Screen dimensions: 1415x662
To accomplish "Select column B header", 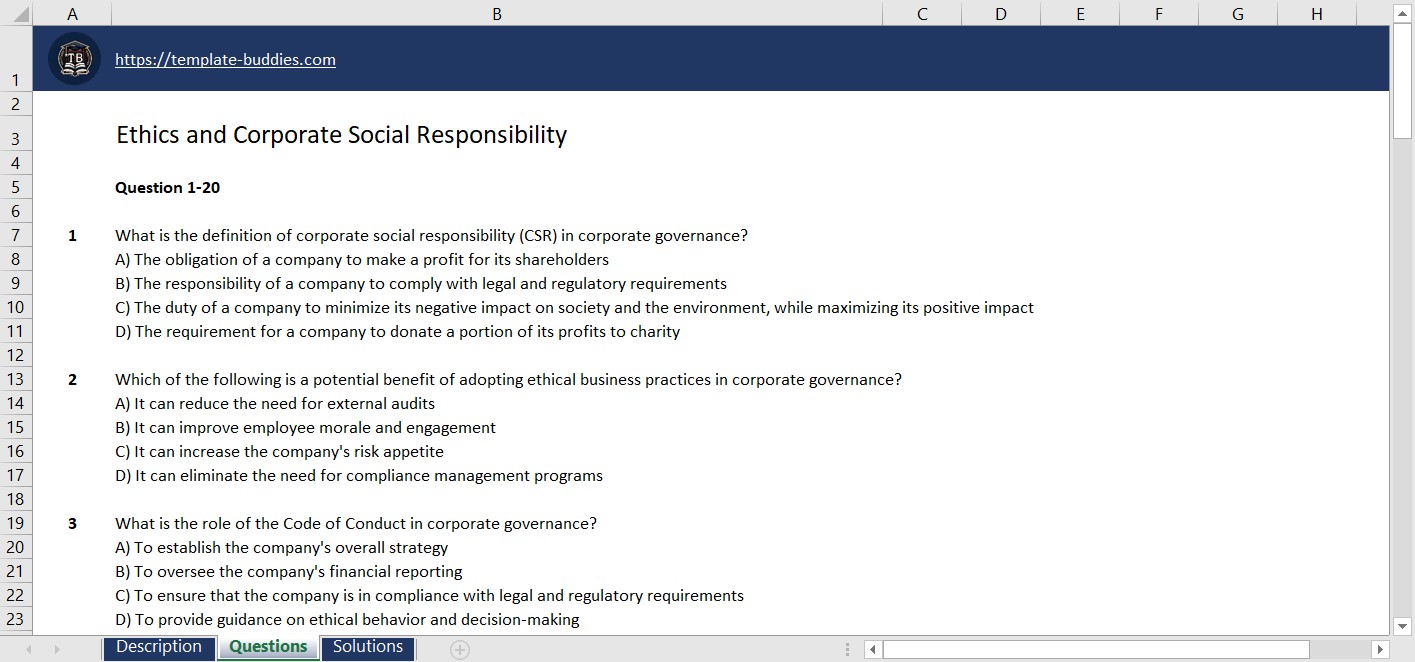I will point(496,13).
